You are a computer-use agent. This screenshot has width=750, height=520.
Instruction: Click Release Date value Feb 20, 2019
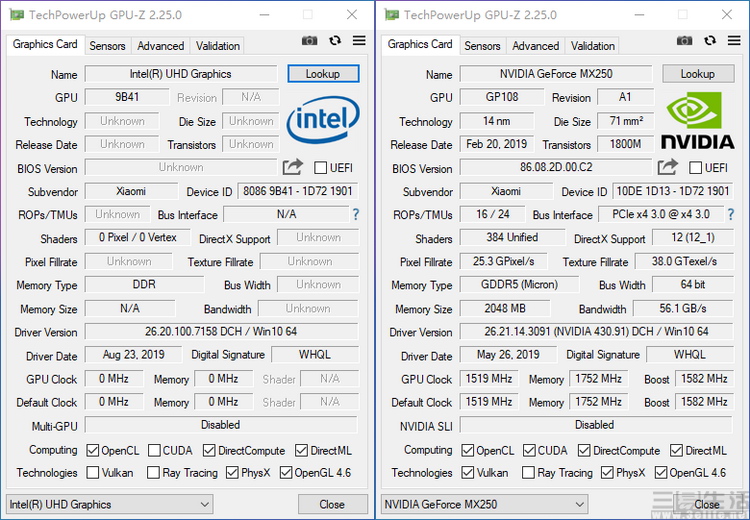pyautogui.click(x=496, y=144)
